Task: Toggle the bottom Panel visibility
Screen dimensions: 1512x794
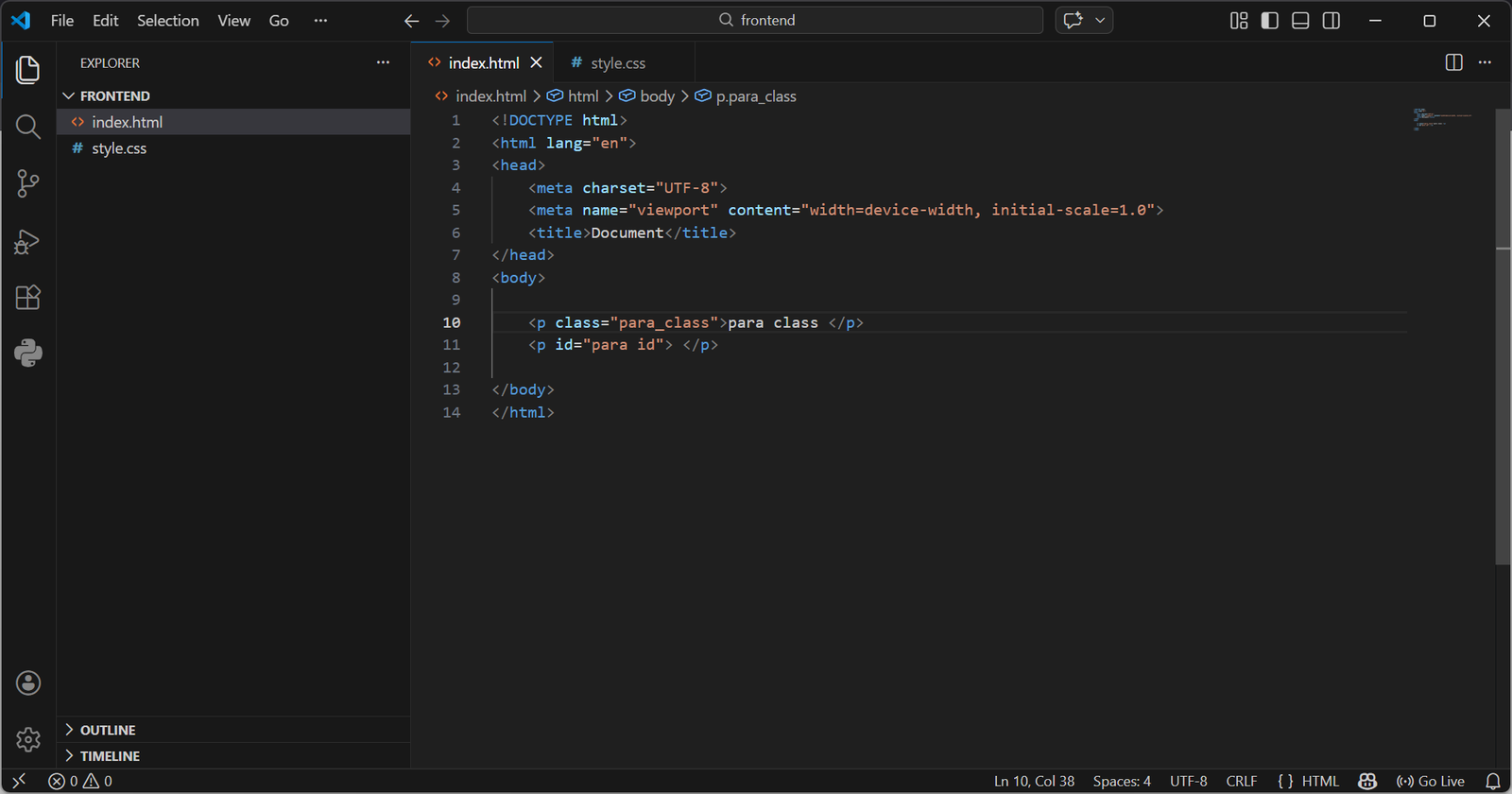Action: pos(1300,21)
